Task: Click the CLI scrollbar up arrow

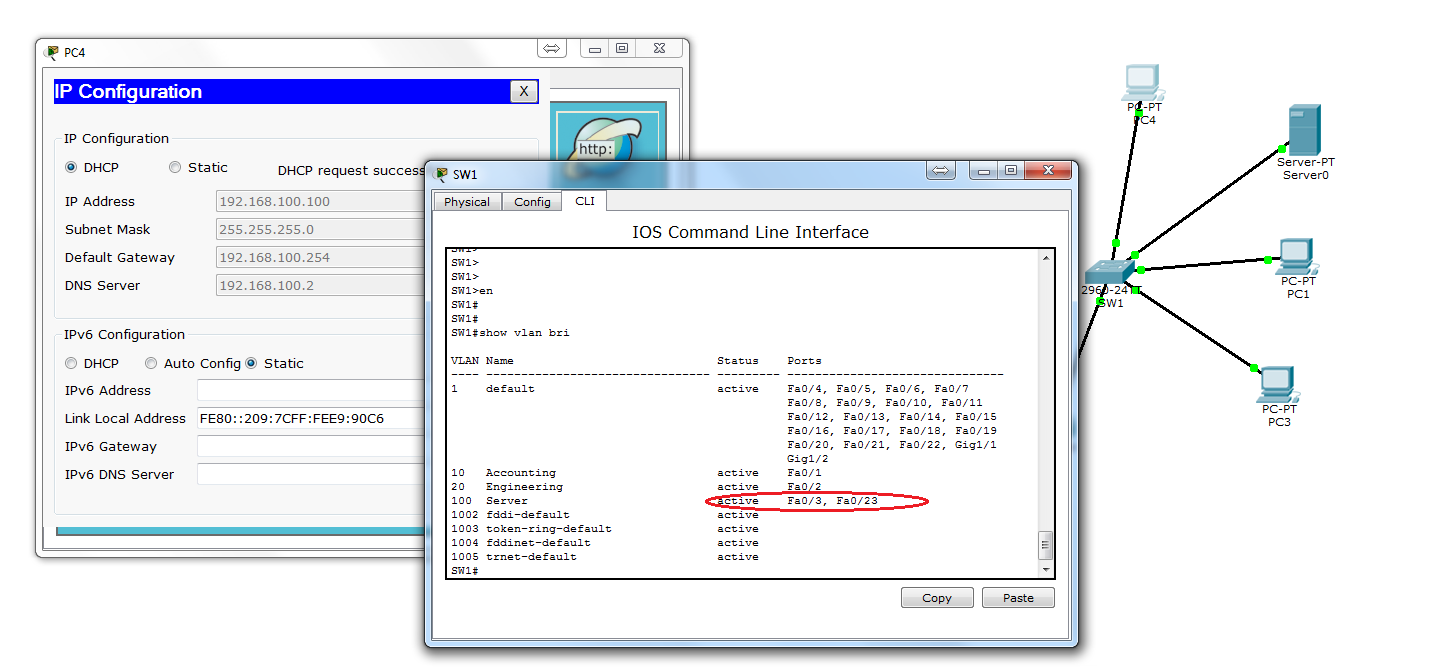Action: 1046,258
